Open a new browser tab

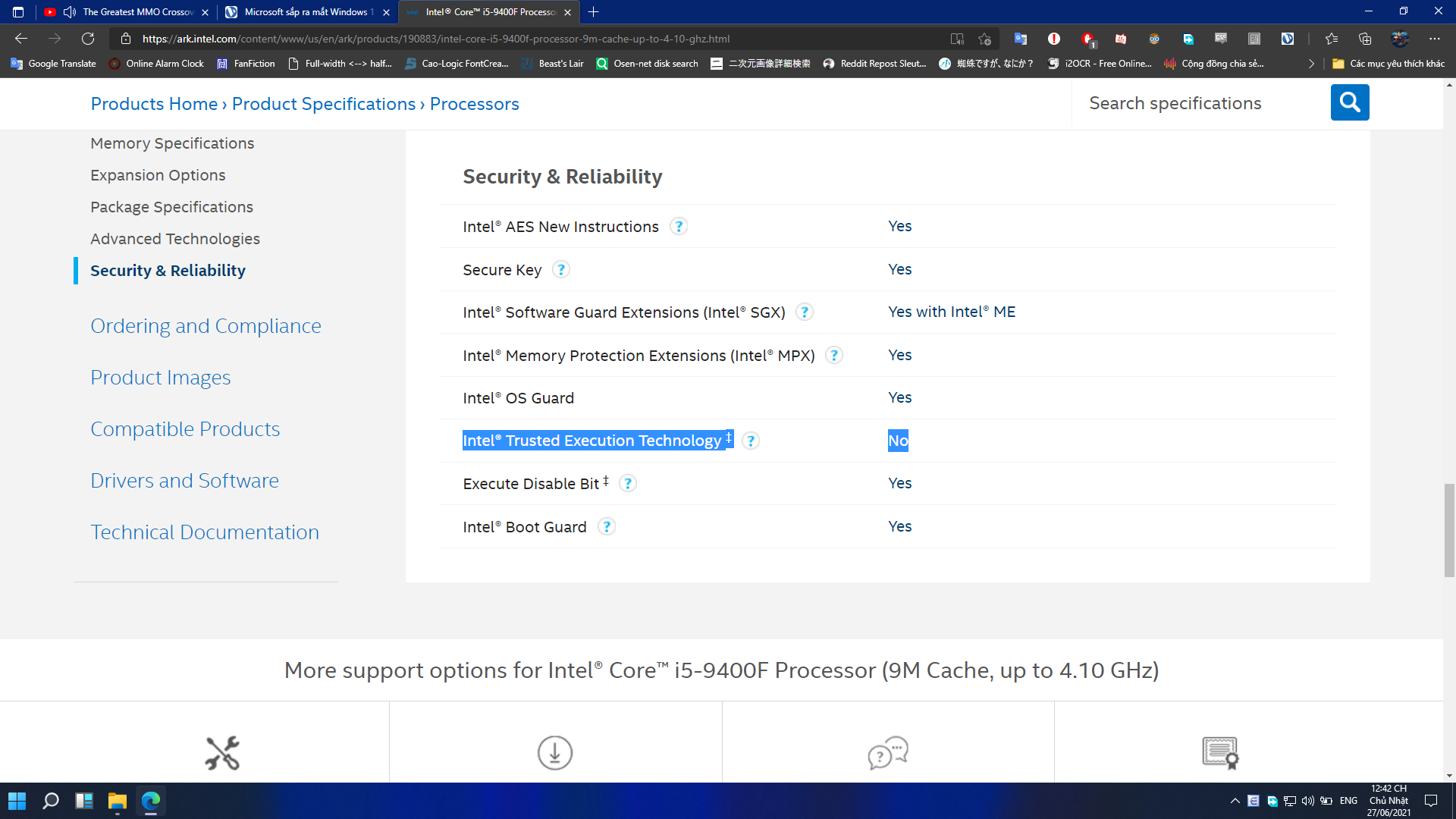pyautogui.click(x=593, y=12)
